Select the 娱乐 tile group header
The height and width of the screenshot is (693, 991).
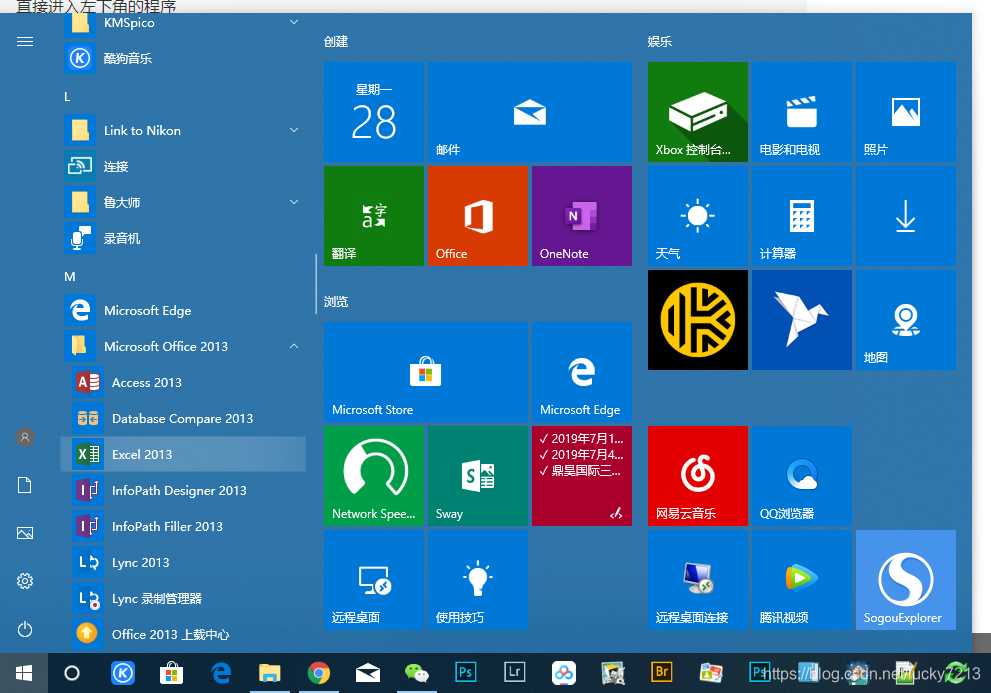click(659, 42)
